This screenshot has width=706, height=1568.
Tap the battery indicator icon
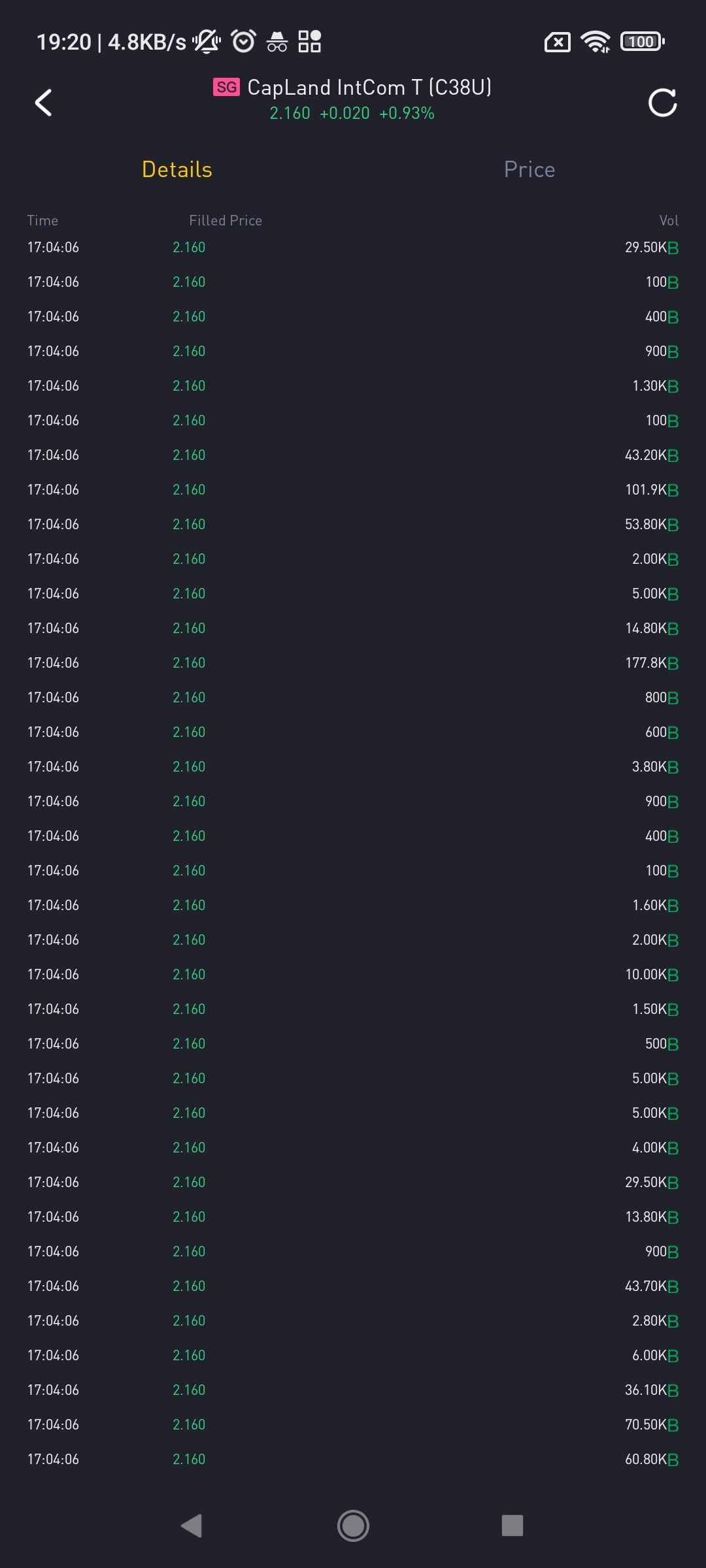pyautogui.click(x=643, y=42)
